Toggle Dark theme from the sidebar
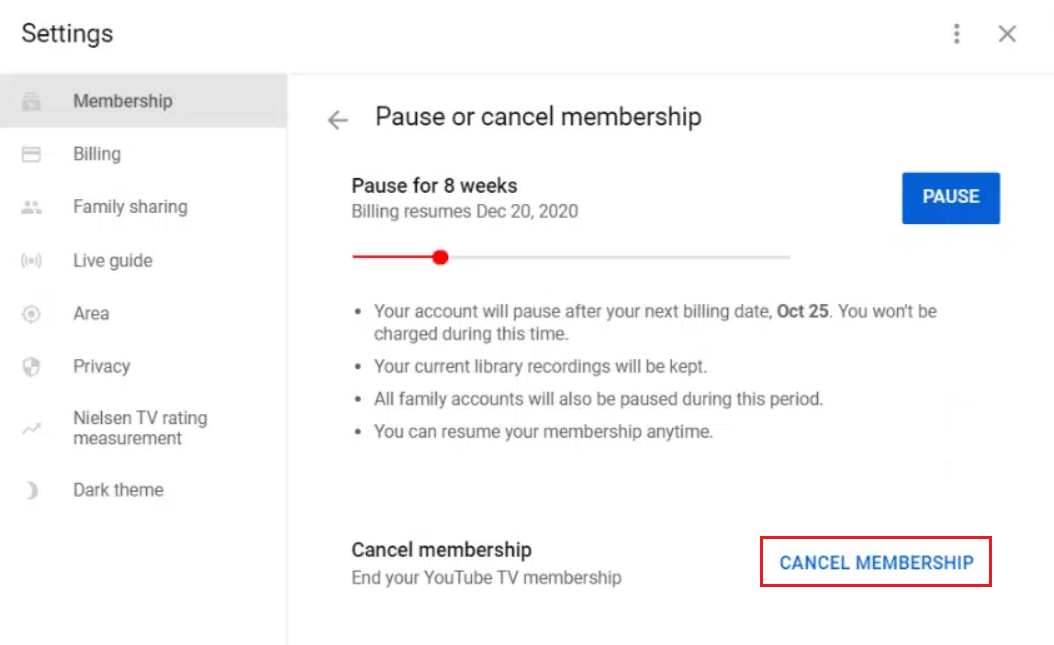Screen dimensions: 1054x645 pos(118,491)
